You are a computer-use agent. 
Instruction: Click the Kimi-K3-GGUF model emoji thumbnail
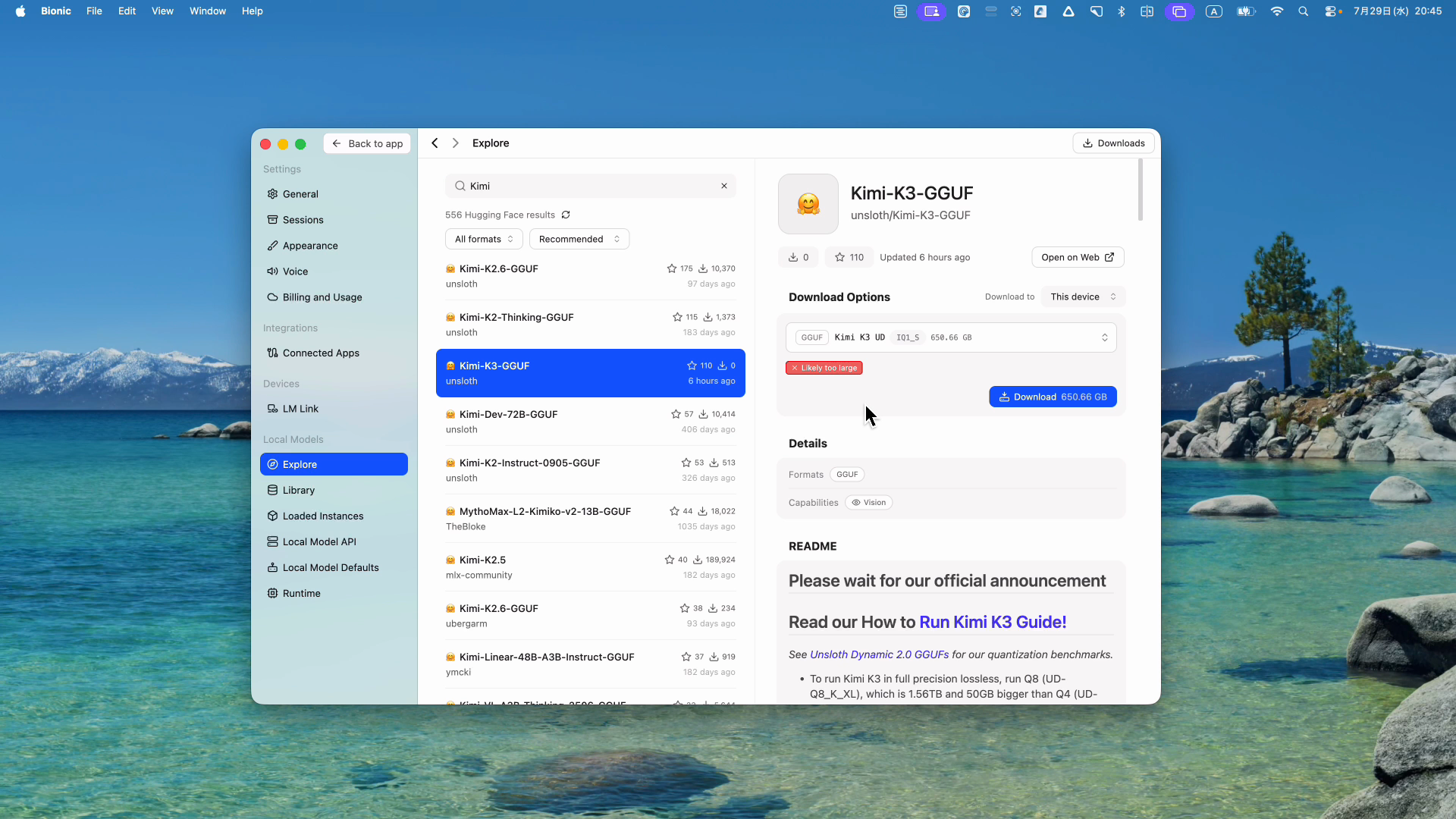click(808, 204)
